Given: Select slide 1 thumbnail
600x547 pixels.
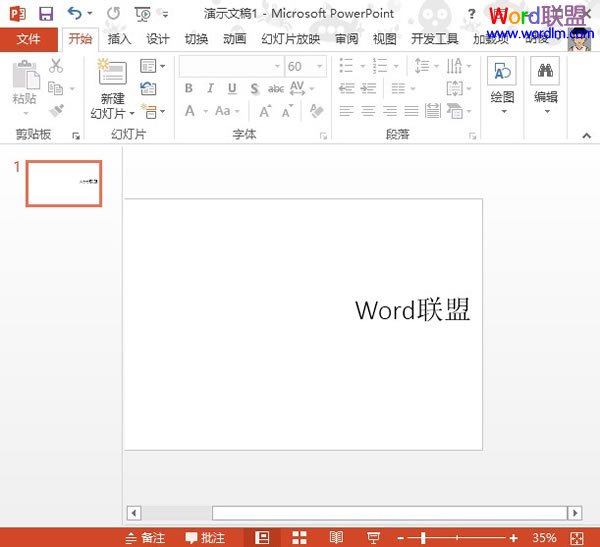Looking at the screenshot, I should click(x=64, y=184).
